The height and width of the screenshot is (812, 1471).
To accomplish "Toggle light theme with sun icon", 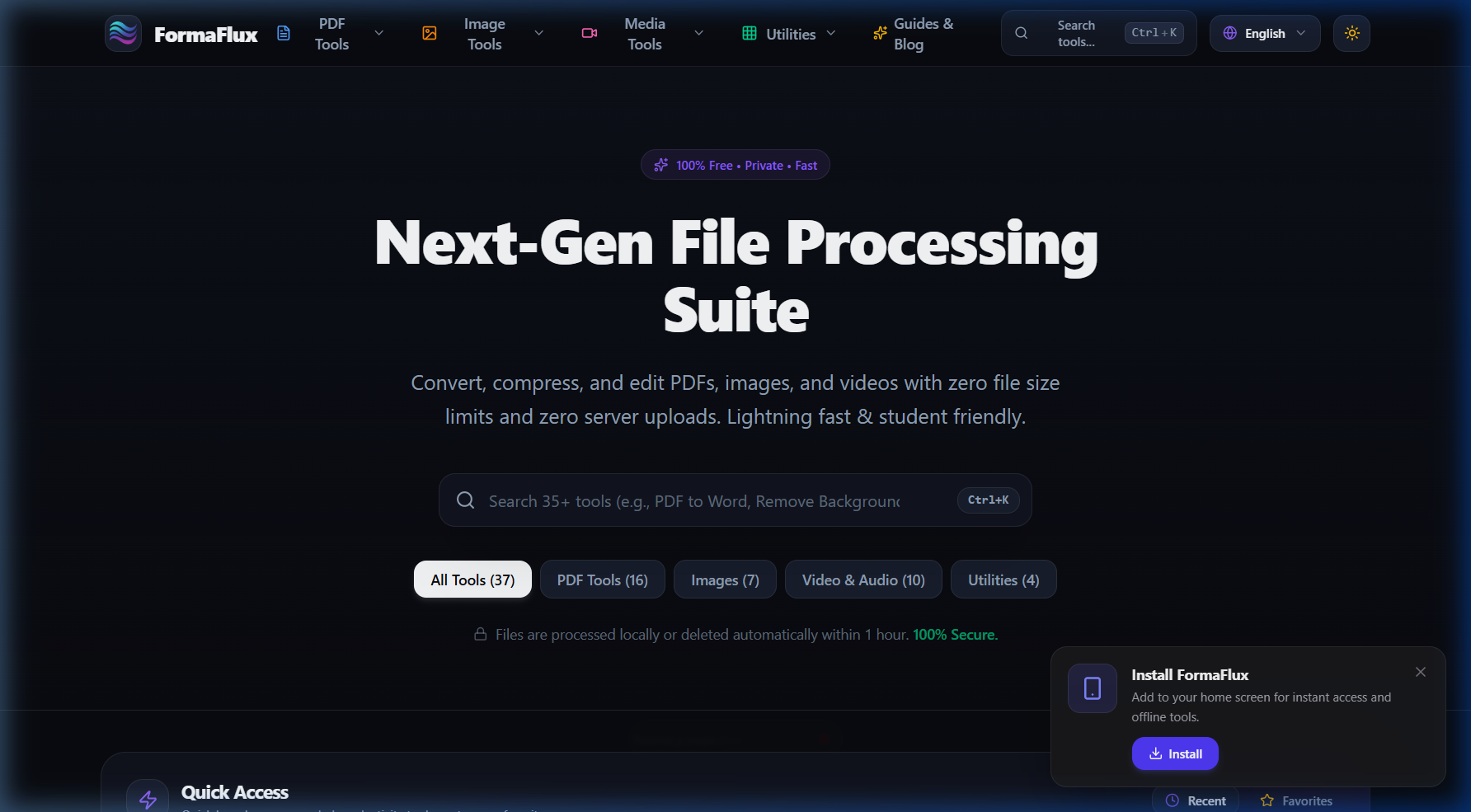I will coord(1351,34).
